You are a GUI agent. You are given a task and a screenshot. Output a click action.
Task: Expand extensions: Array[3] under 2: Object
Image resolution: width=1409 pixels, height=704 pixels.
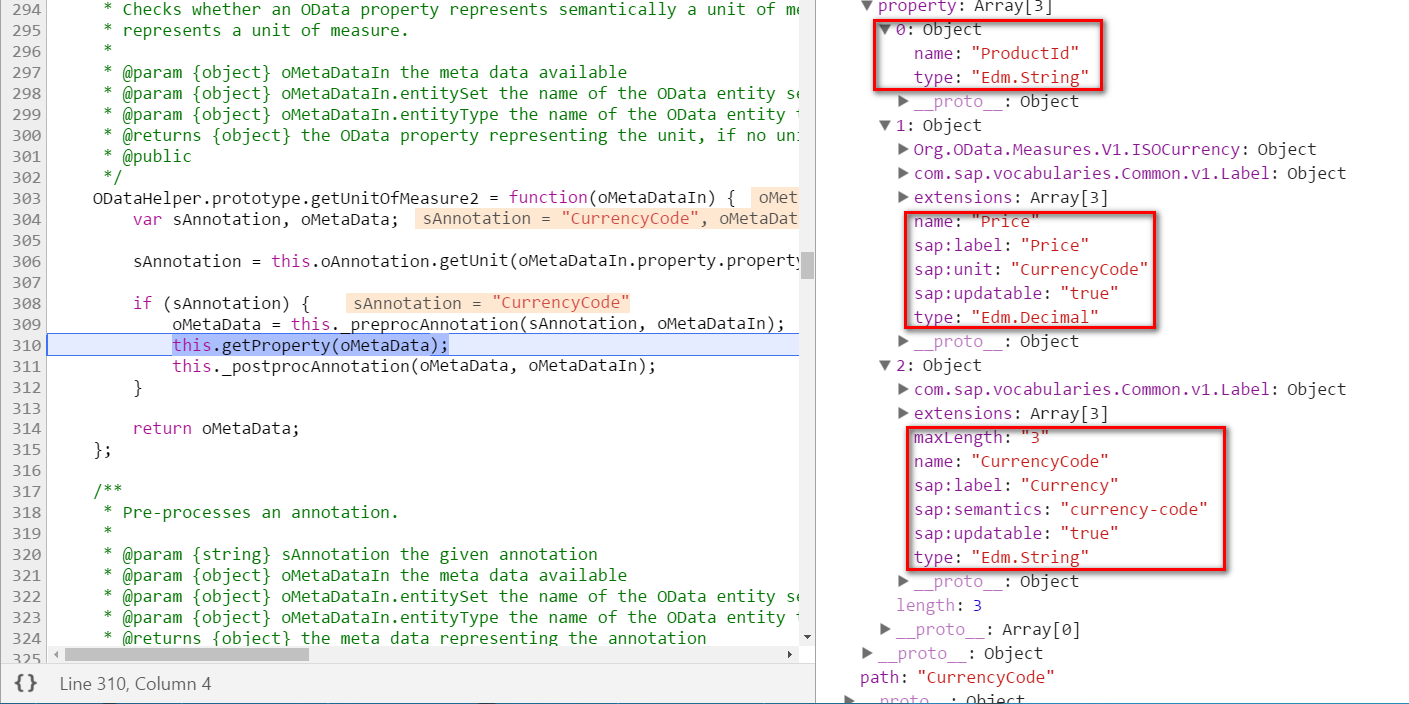pyautogui.click(x=903, y=413)
